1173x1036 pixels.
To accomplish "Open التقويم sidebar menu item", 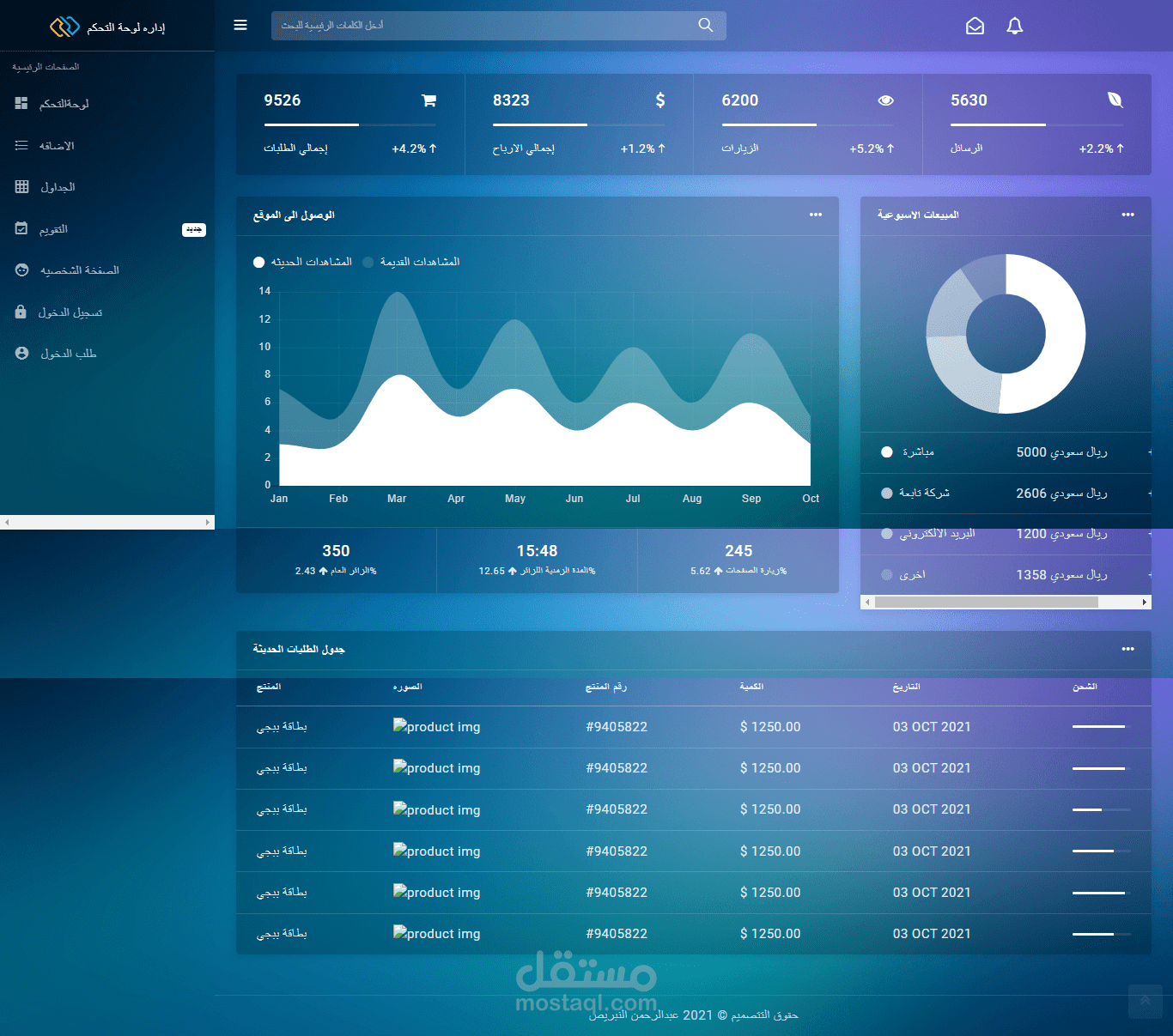I will (x=107, y=229).
